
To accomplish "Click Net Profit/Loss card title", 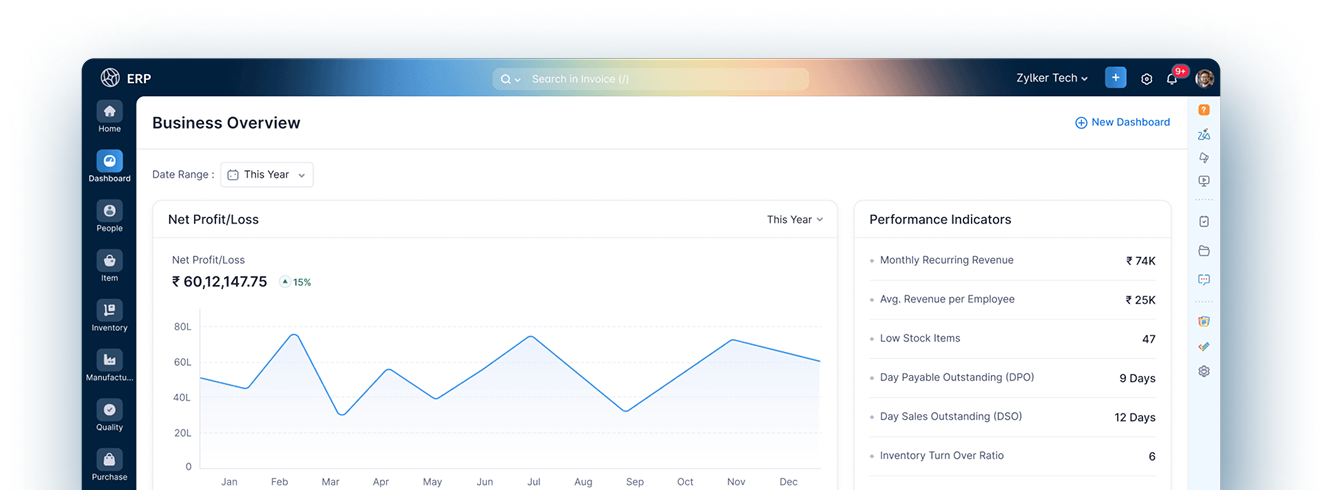I will point(213,219).
